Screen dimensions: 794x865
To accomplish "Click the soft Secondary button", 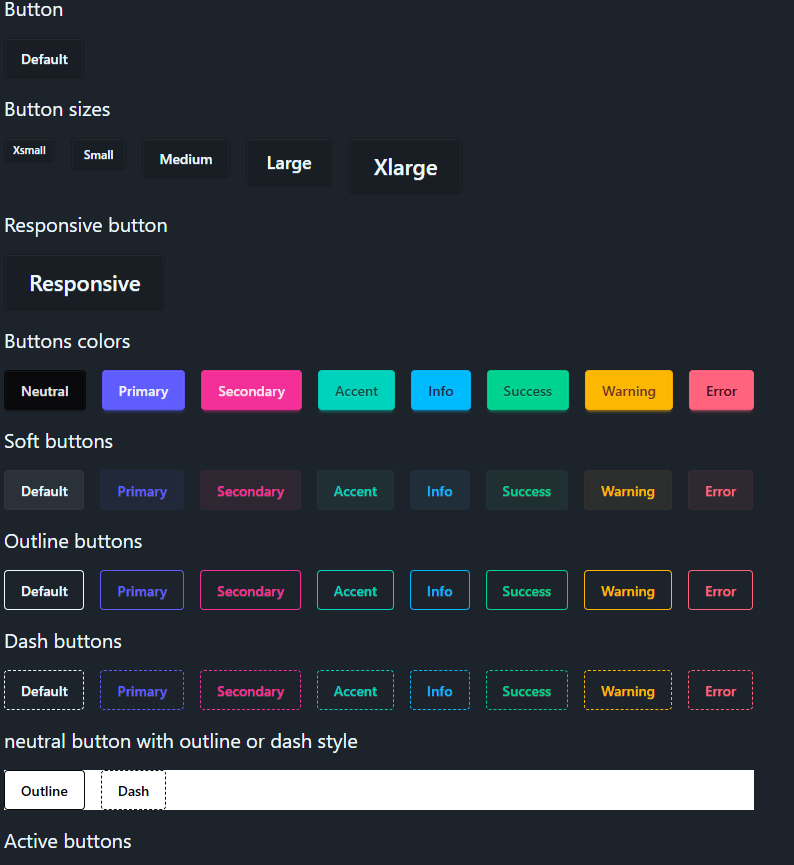I will pyautogui.click(x=251, y=490).
